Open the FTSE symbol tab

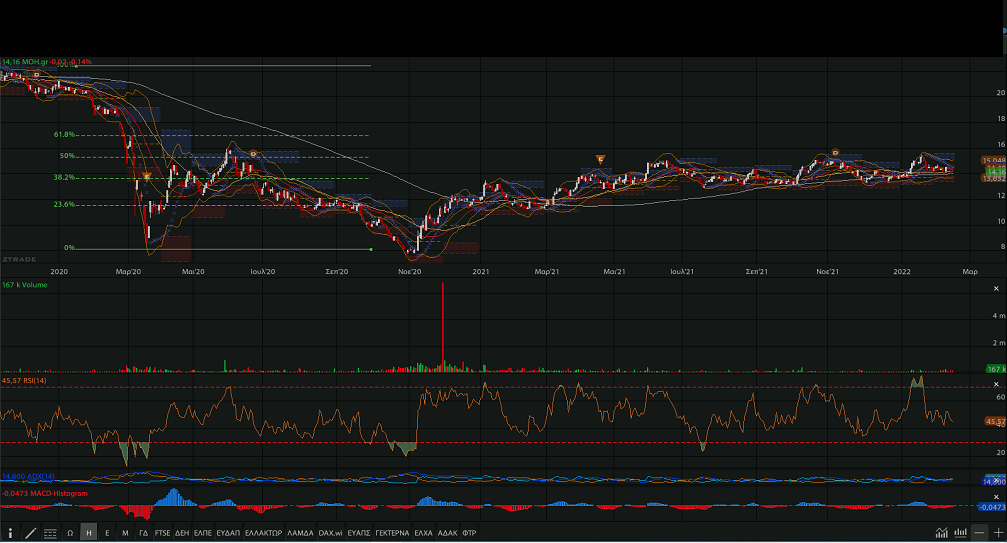click(162, 533)
